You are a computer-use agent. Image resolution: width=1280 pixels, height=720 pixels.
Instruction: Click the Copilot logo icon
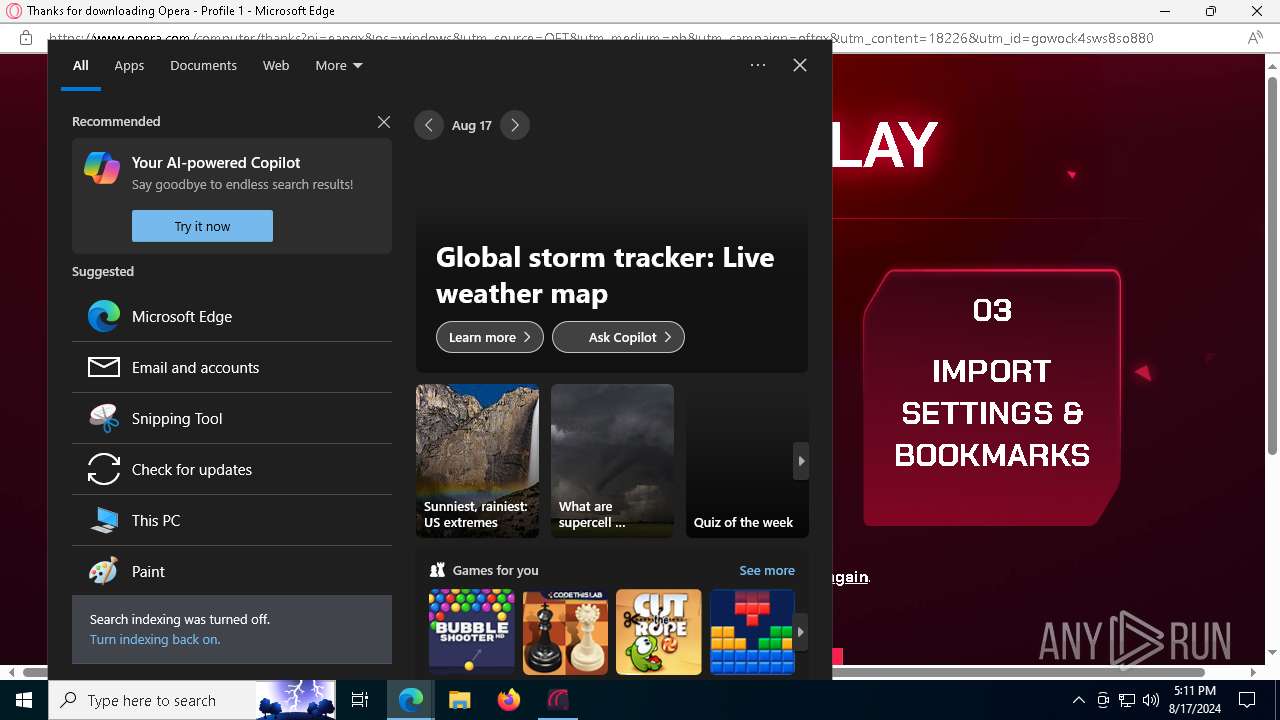point(102,167)
